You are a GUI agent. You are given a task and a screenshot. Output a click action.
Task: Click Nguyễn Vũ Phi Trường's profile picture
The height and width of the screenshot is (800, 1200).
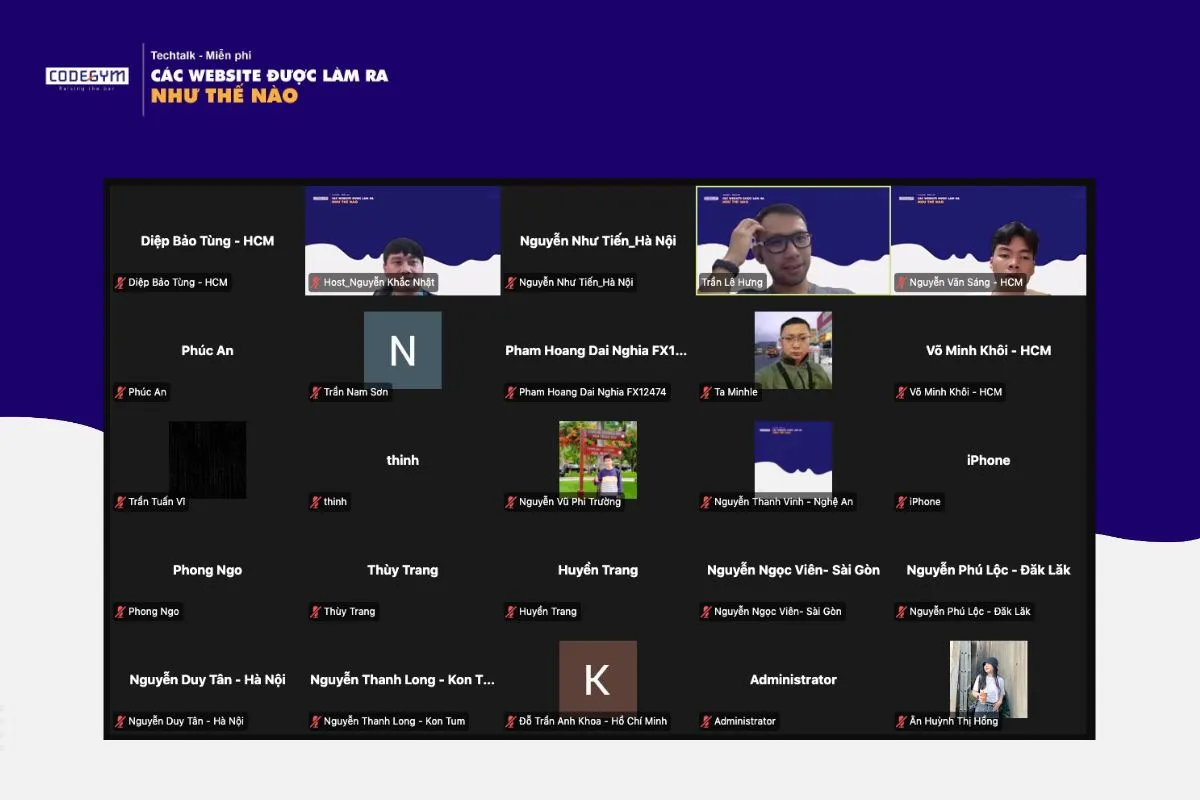pos(597,459)
